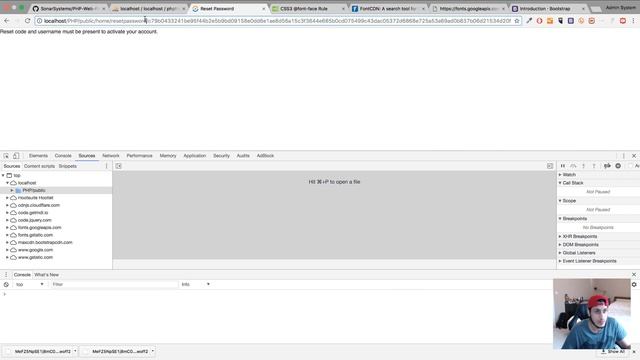The width and height of the screenshot is (640, 360).
Task: Select the inspect element picker icon
Action: [6, 156]
